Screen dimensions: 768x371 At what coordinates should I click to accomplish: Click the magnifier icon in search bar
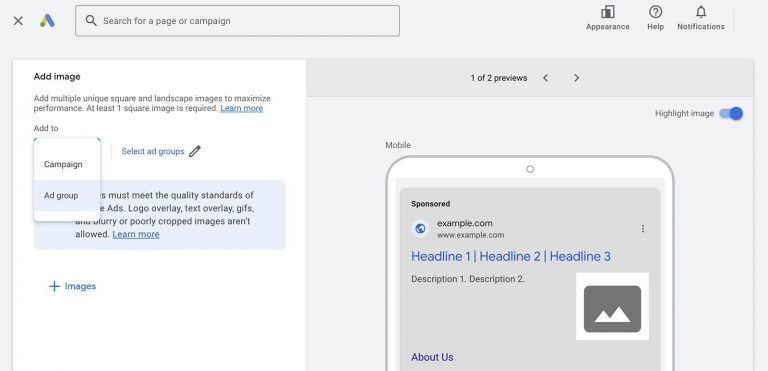(x=91, y=21)
